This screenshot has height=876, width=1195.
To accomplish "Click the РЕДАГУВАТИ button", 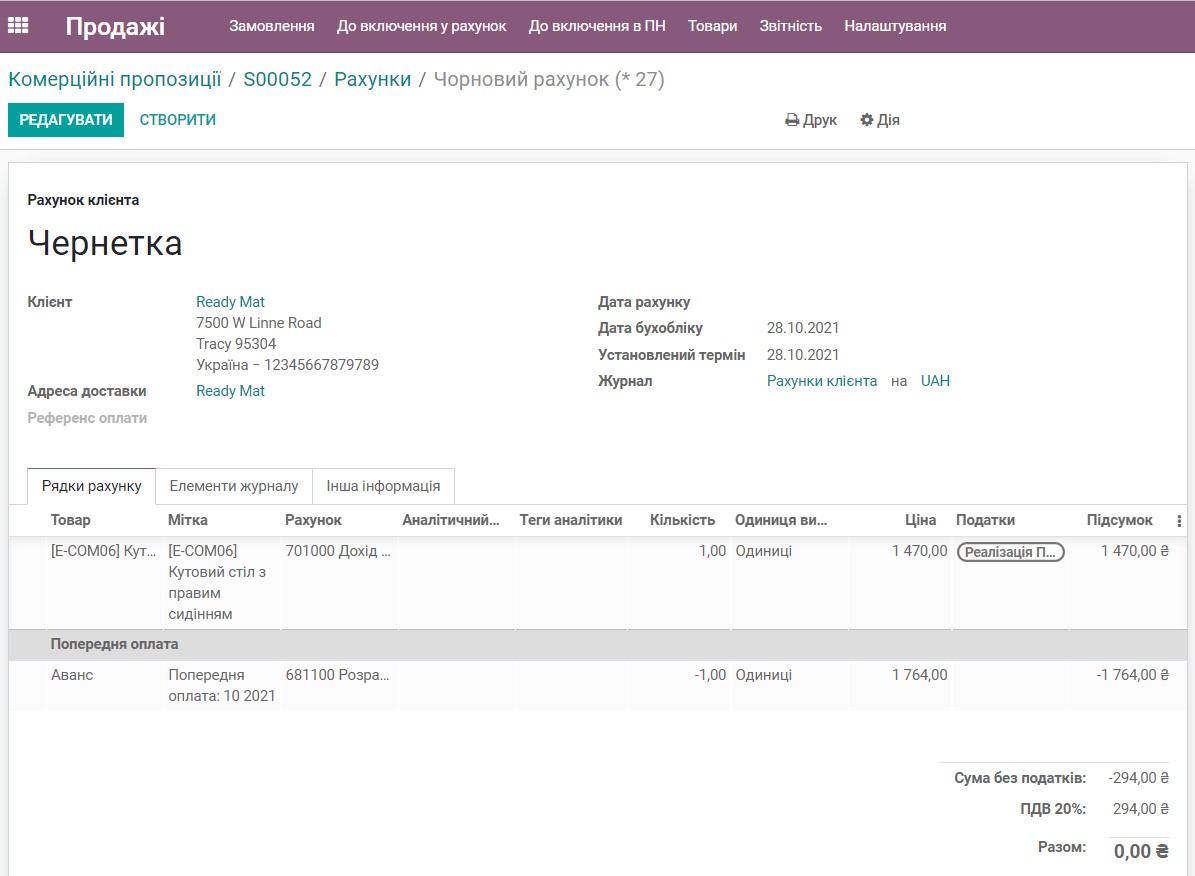I will [66, 119].
